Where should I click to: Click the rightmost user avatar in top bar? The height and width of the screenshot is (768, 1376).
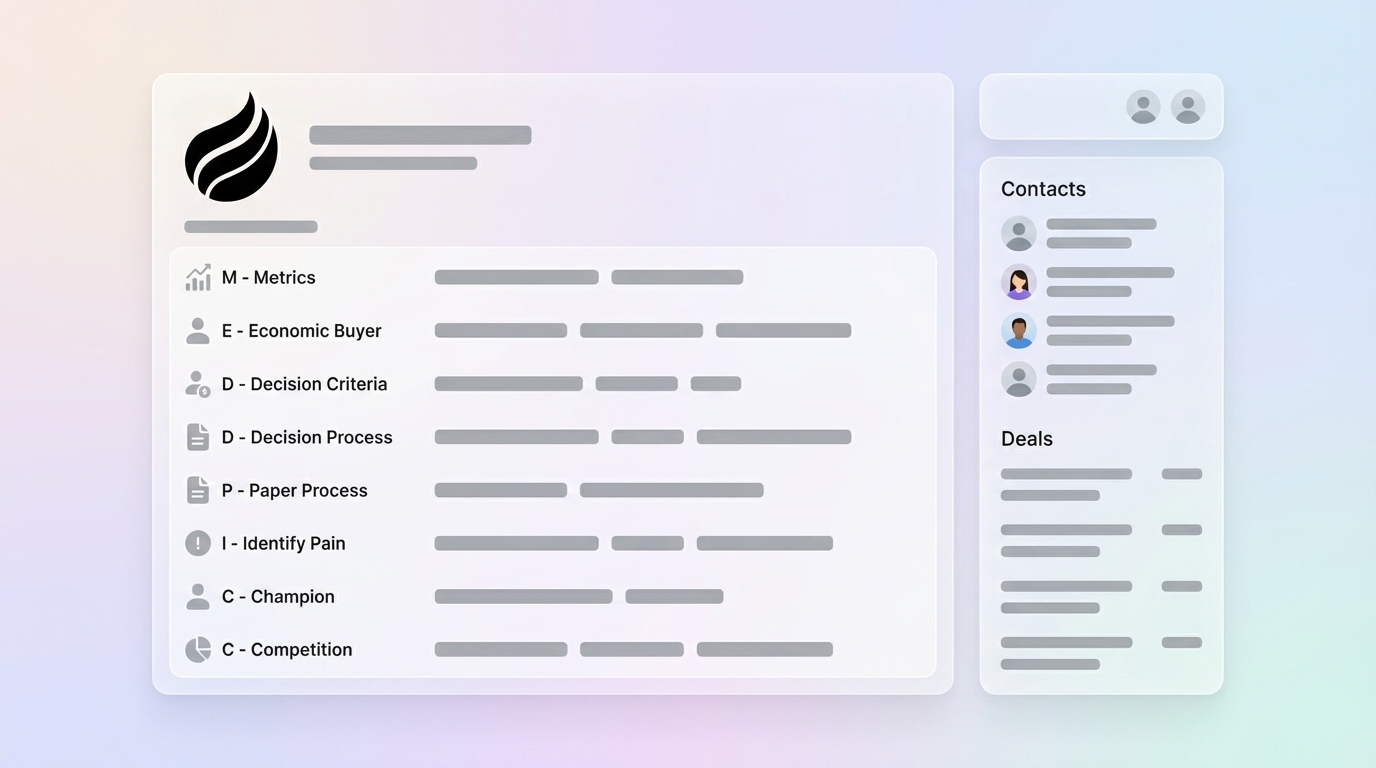[x=1188, y=107]
